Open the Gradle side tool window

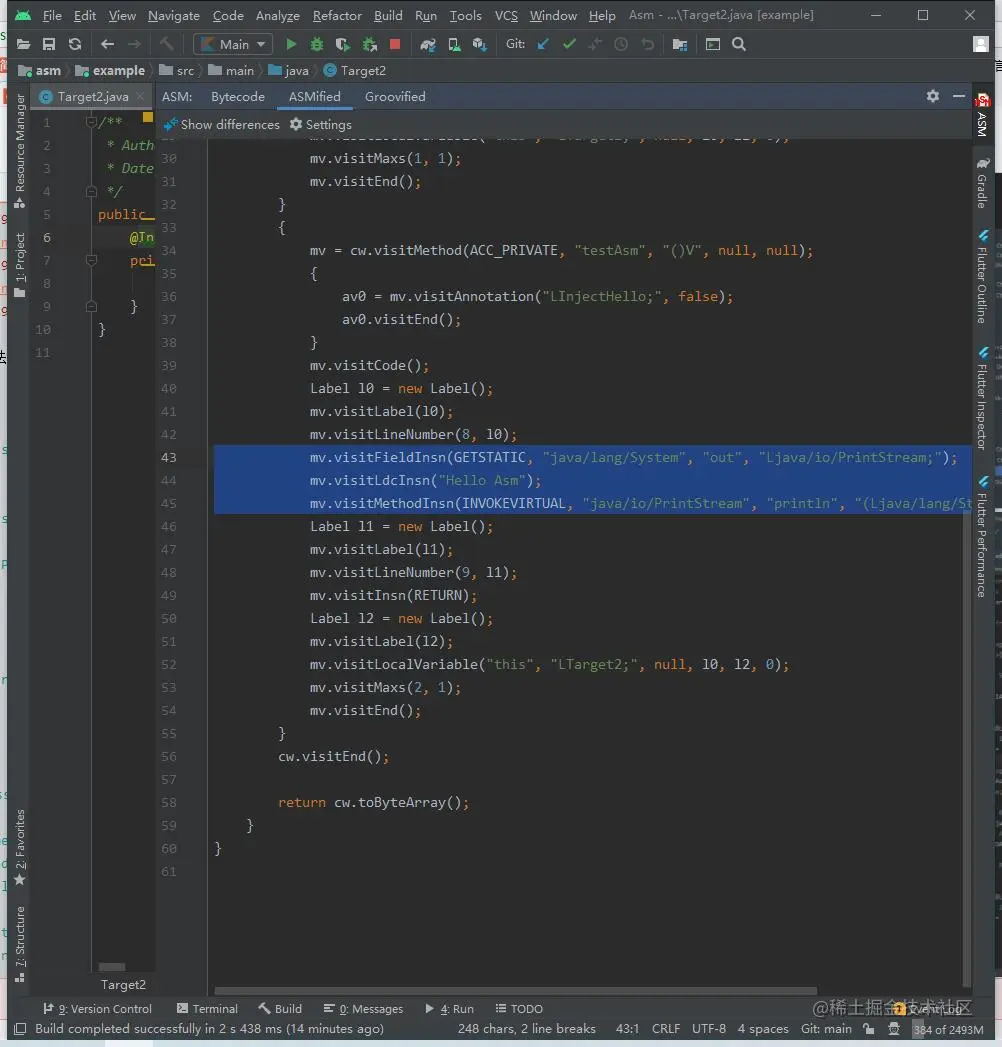[x=982, y=183]
